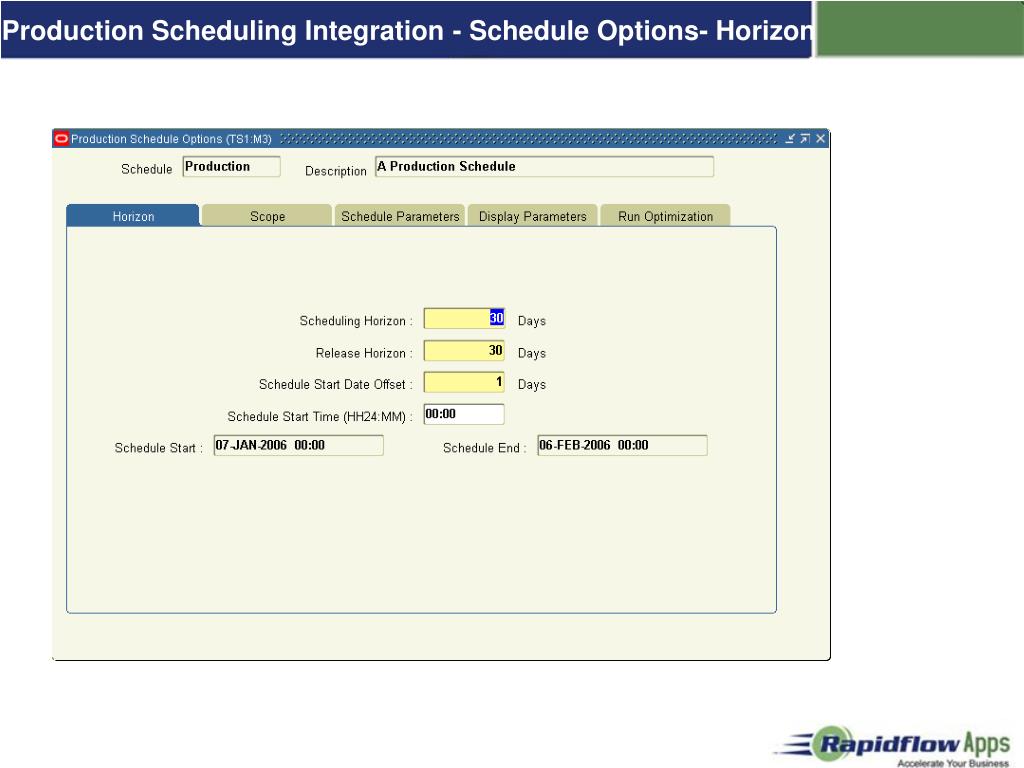The width and height of the screenshot is (1024, 768).
Task: Click the 'Schedule Start Time (HH24:MM) :' label
Action: (x=320, y=417)
